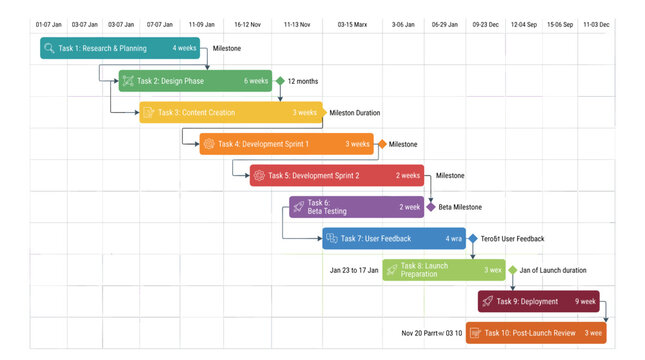Click the '16-12 Nov' column header
This screenshot has height=360, width=645.
tap(248, 25)
